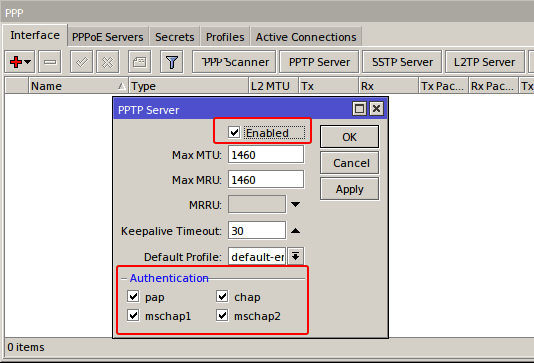
Task: Click the PPP Scanner button
Action: coord(234,62)
